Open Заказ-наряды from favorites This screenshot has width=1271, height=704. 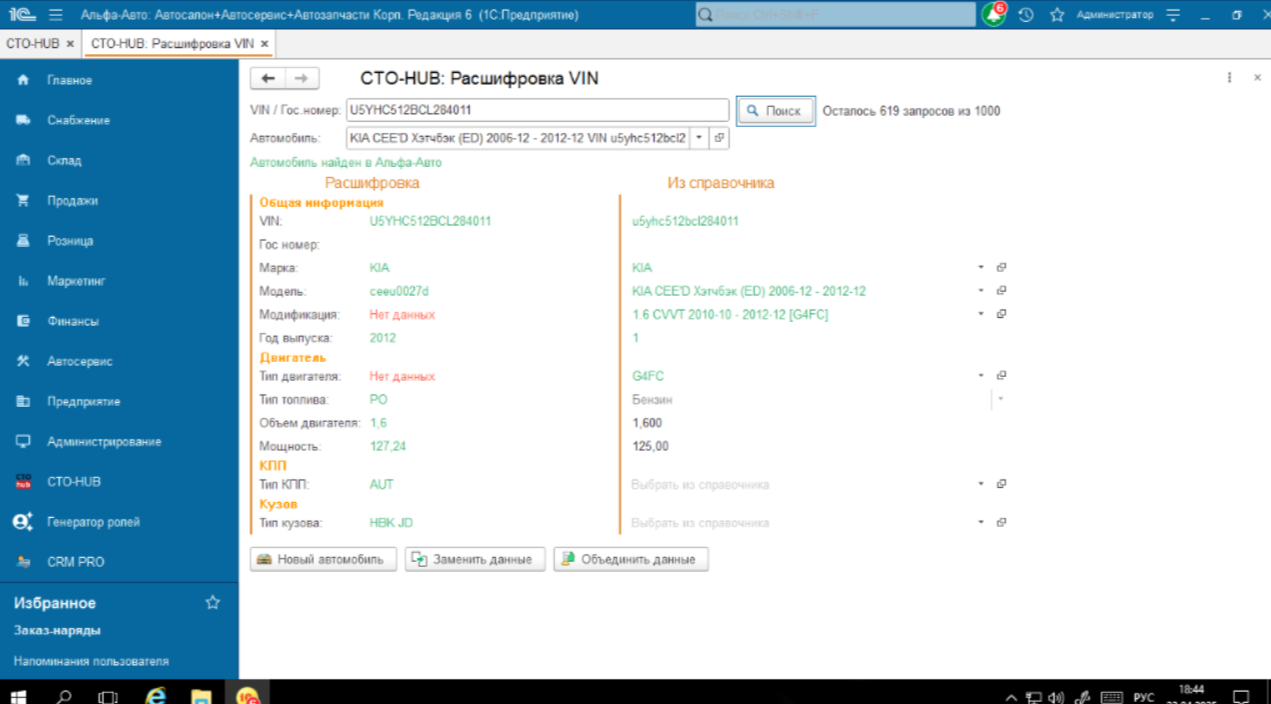(57, 631)
